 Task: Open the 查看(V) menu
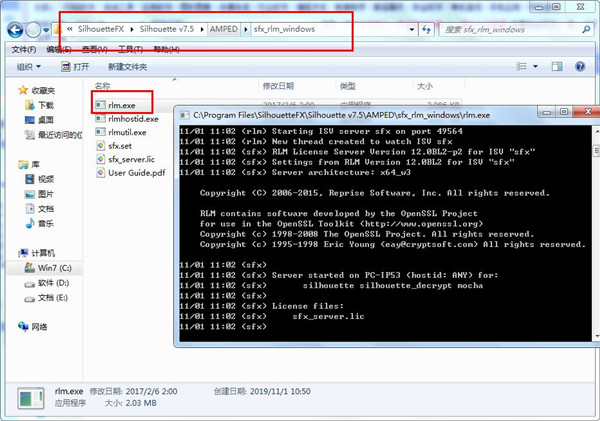tap(95, 49)
